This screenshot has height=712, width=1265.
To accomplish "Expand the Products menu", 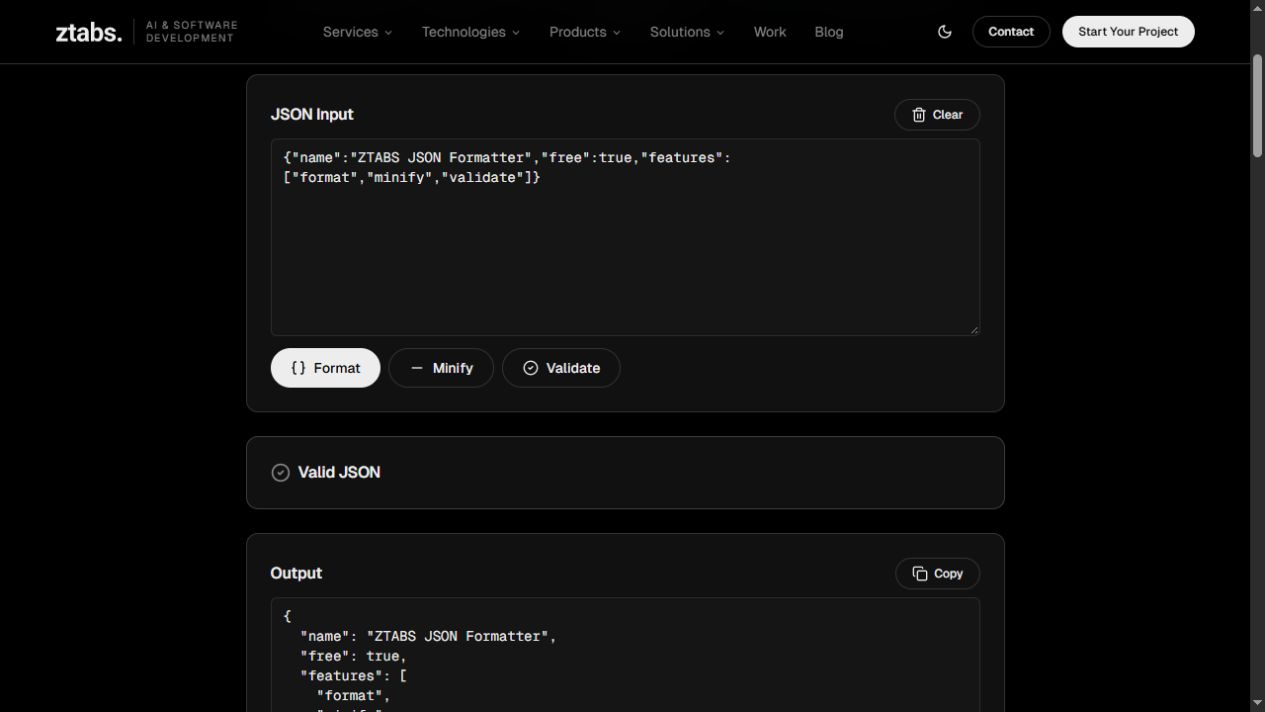I will click(x=584, y=32).
